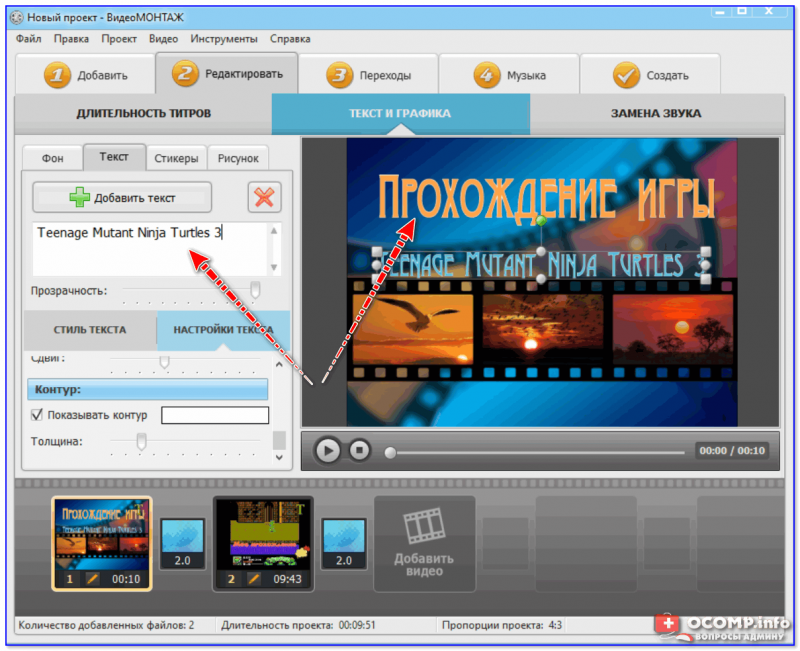Open the Настройки текста tab
800x651 pixels.
coord(223,330)
